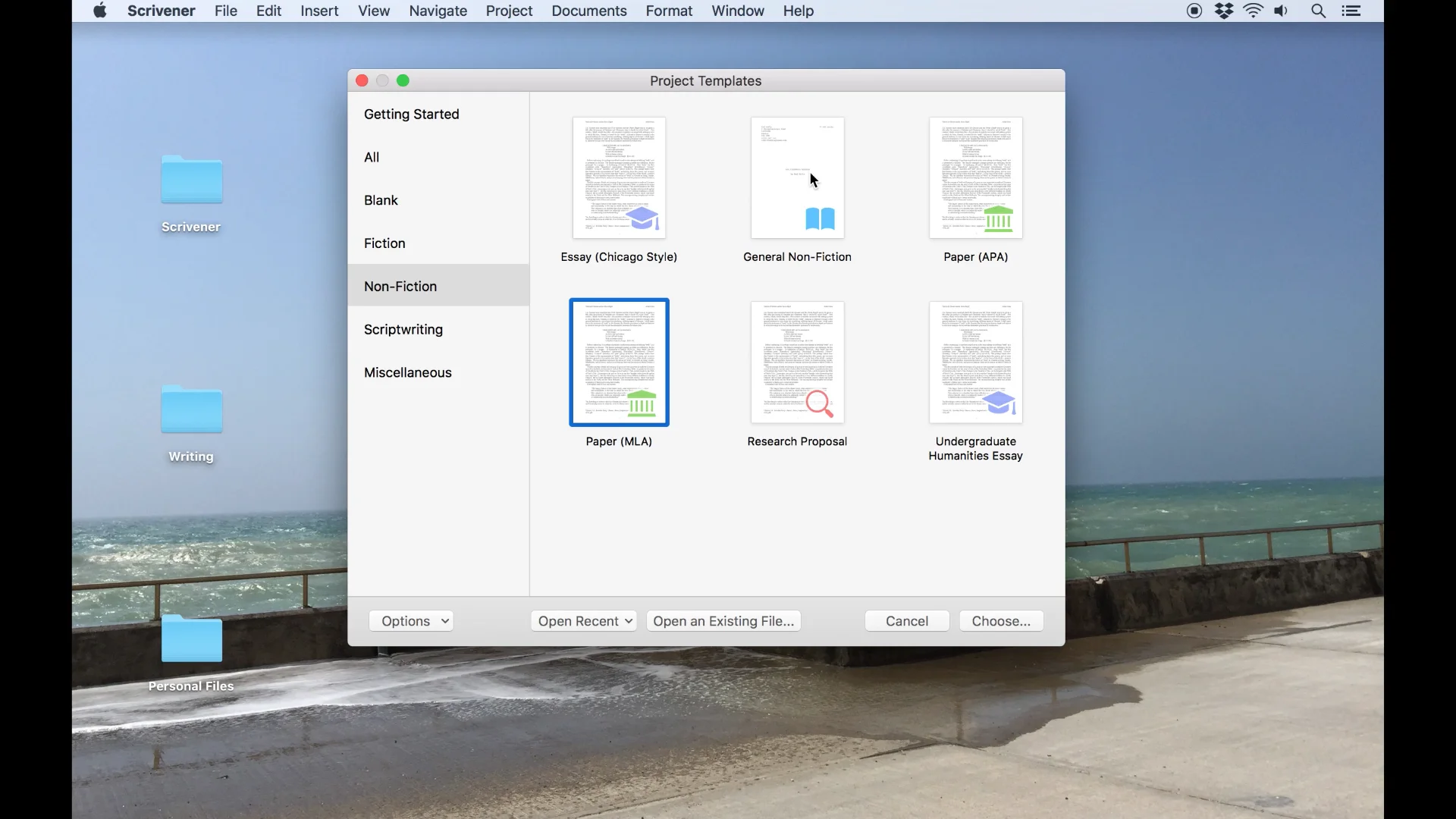Click the screen recording status icon
This screenshot has width=1456, height=819.
tap(1194, 11)
